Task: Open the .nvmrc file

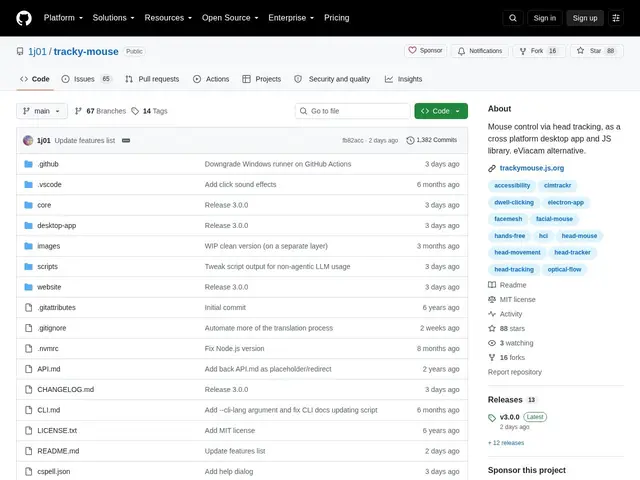Action: (x=48, y=349)
